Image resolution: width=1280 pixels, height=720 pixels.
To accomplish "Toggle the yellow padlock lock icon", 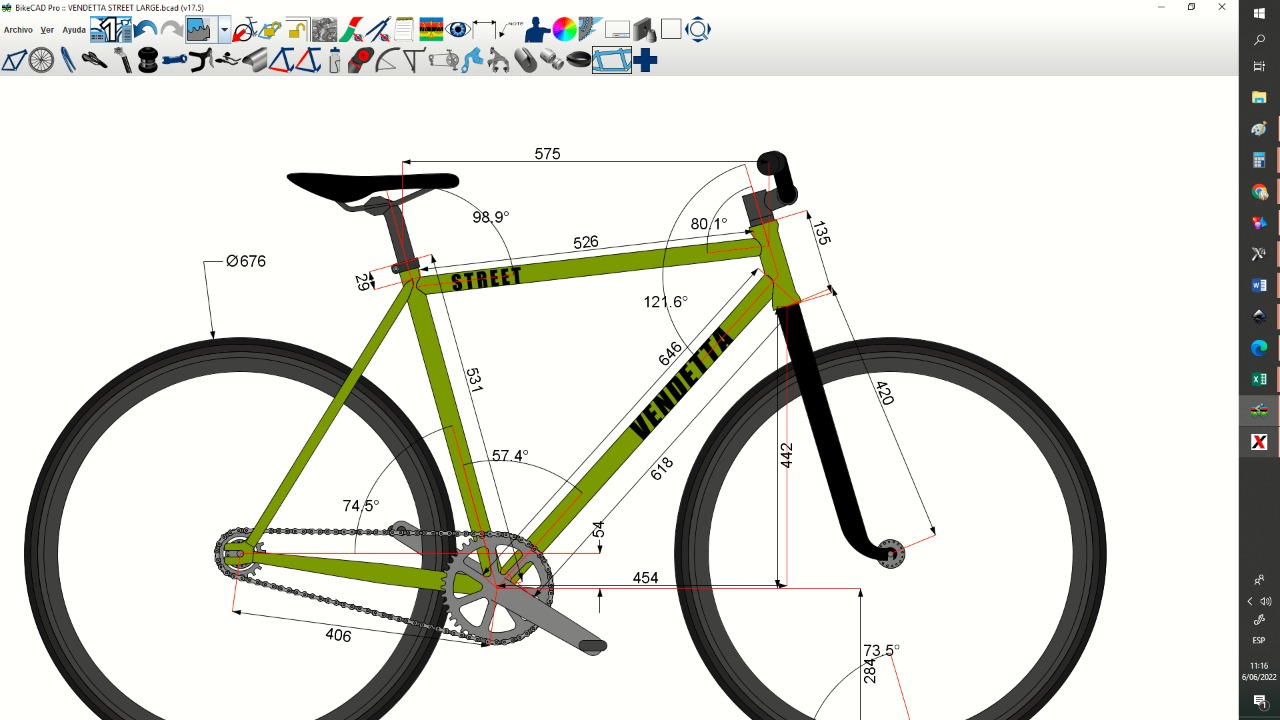I will (297, 29).
